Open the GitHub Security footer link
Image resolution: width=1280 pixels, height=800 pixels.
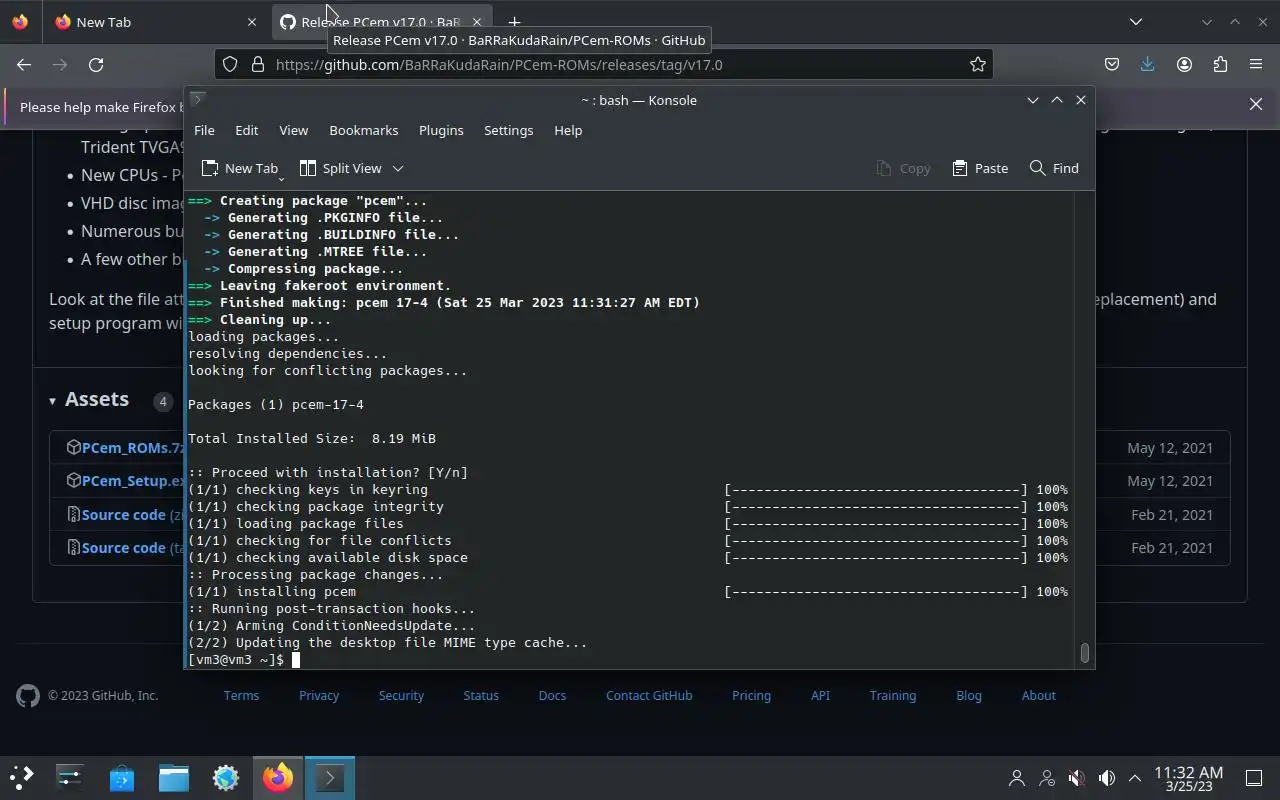pyautogui.click(x=401, y=696)
